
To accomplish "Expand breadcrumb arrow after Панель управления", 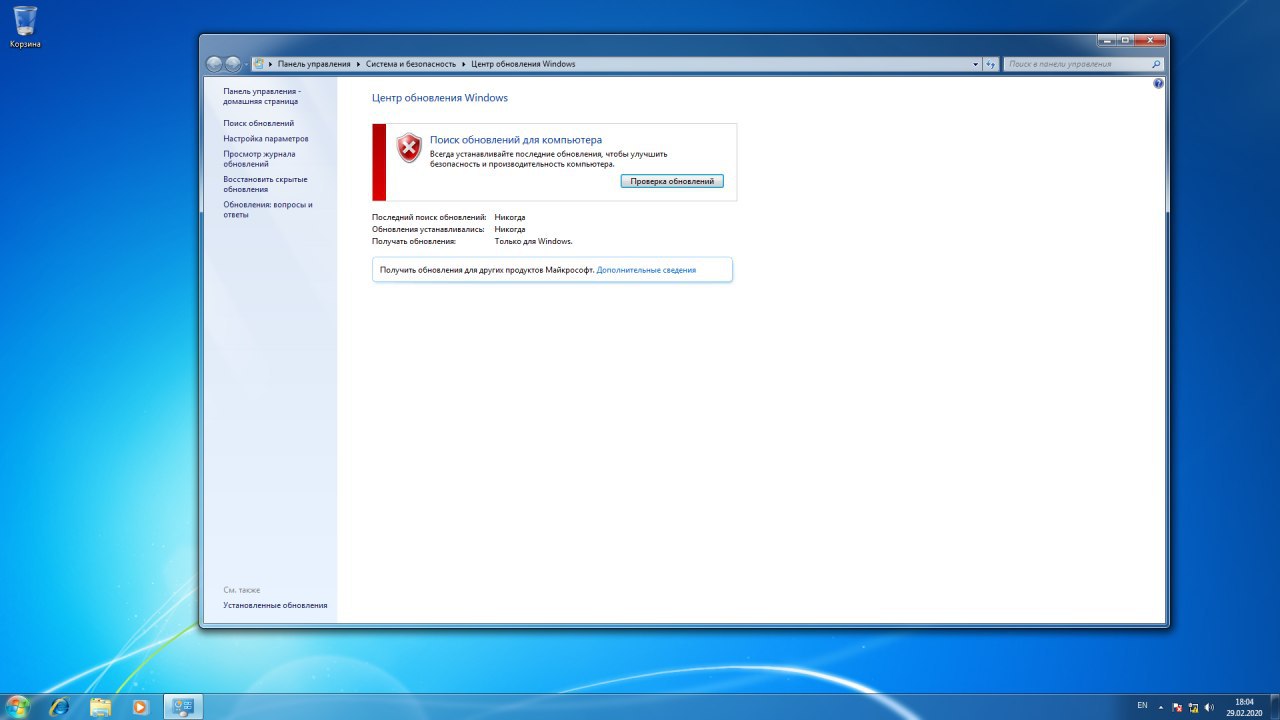I will click(x=358, y=64).
